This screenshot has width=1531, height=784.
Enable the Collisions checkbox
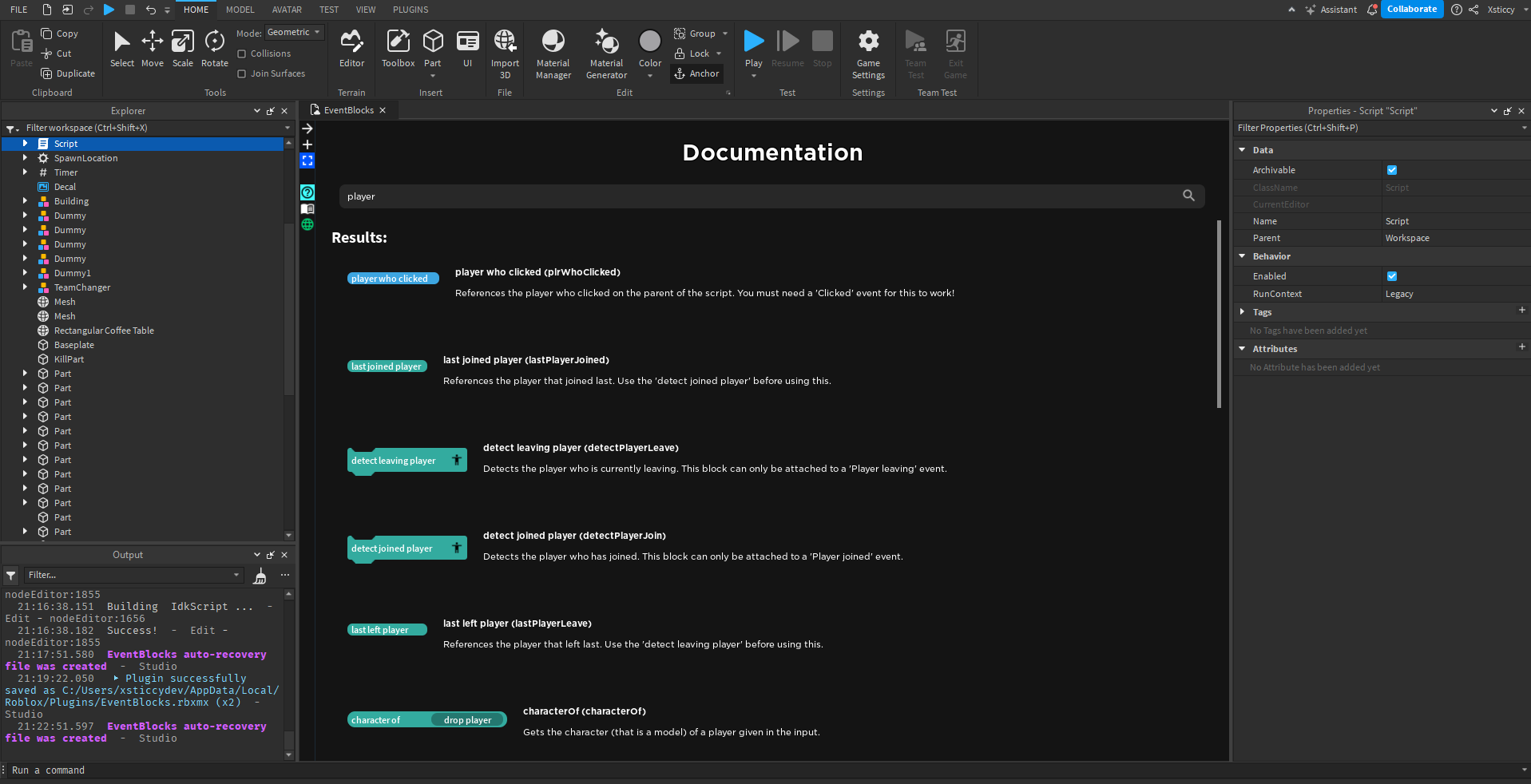(242, 53)
